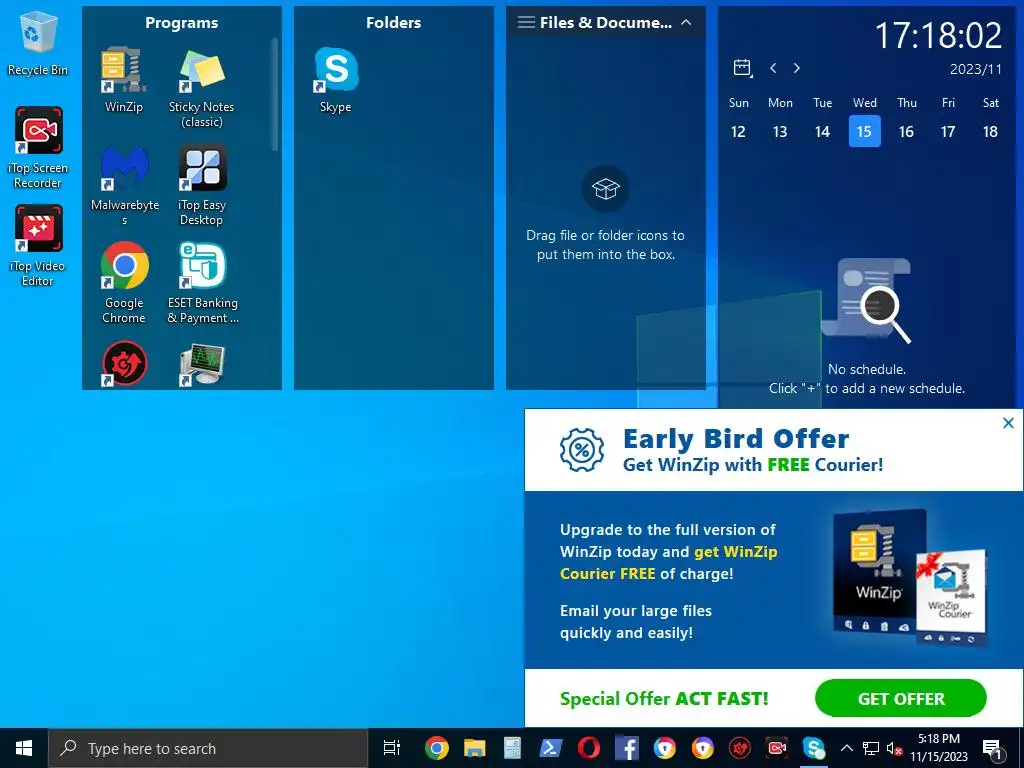This screenshot has height=768, width=1024.
Task: Select highlighted Wednesday 15 in calendar
Action: pos(864,131)
